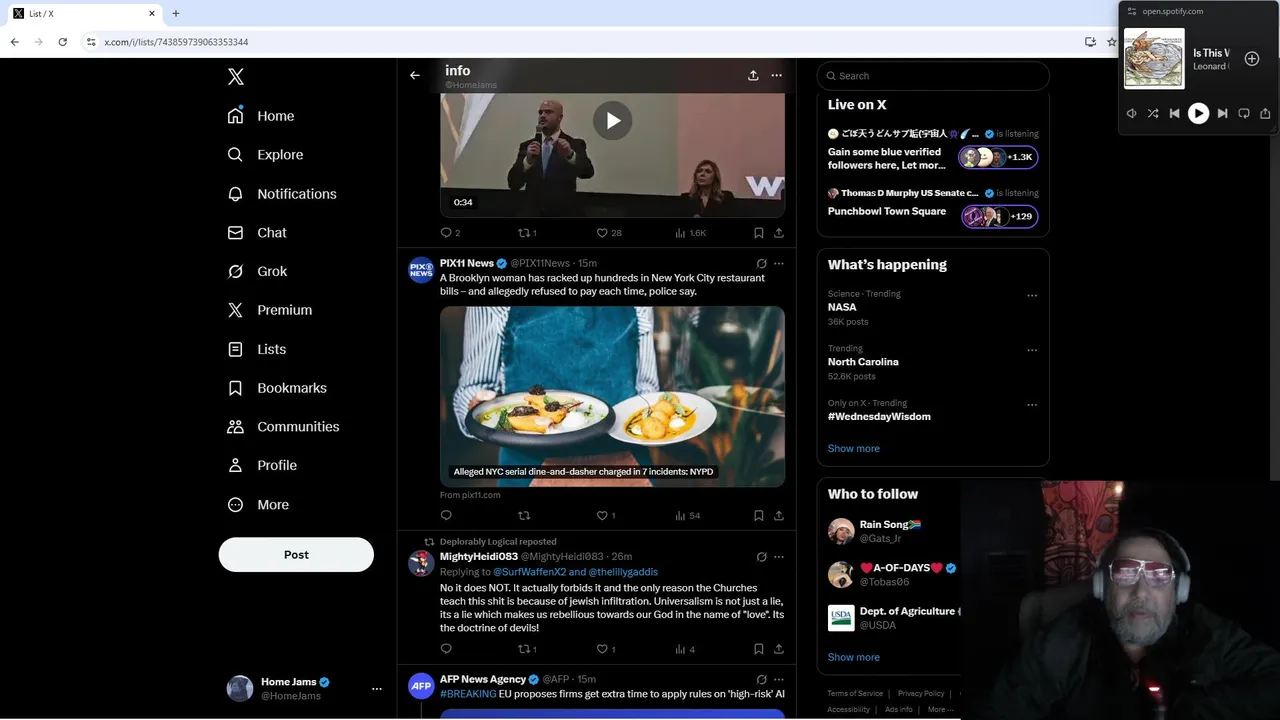Click the X search field

933,76
